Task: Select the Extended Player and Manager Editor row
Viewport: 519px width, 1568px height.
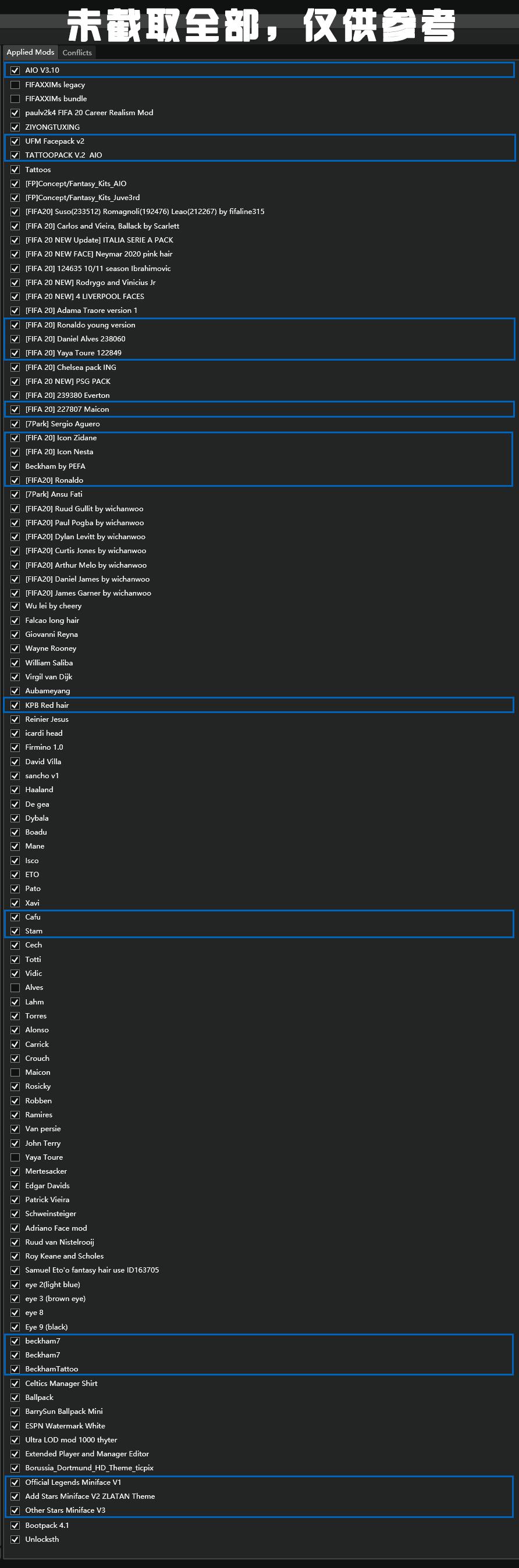Action: point(87,1453)
